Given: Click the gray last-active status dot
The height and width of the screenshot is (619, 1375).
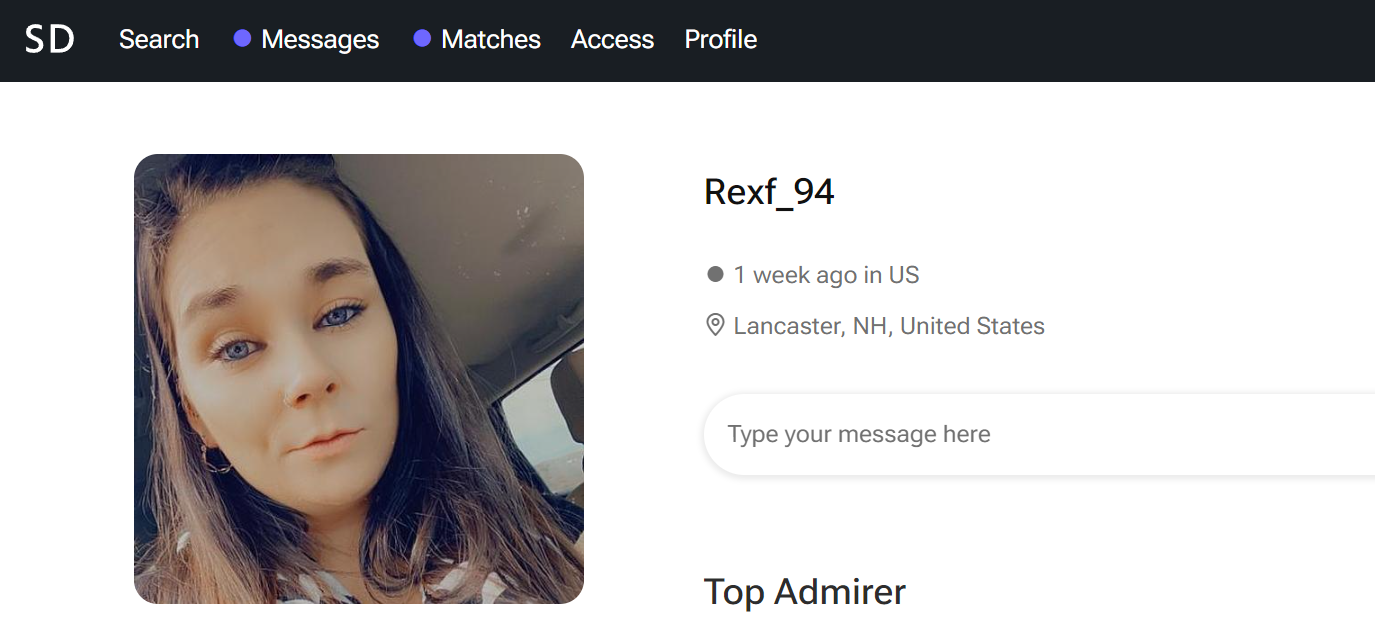Looking at the screenshot, I should tap(715, 274).
